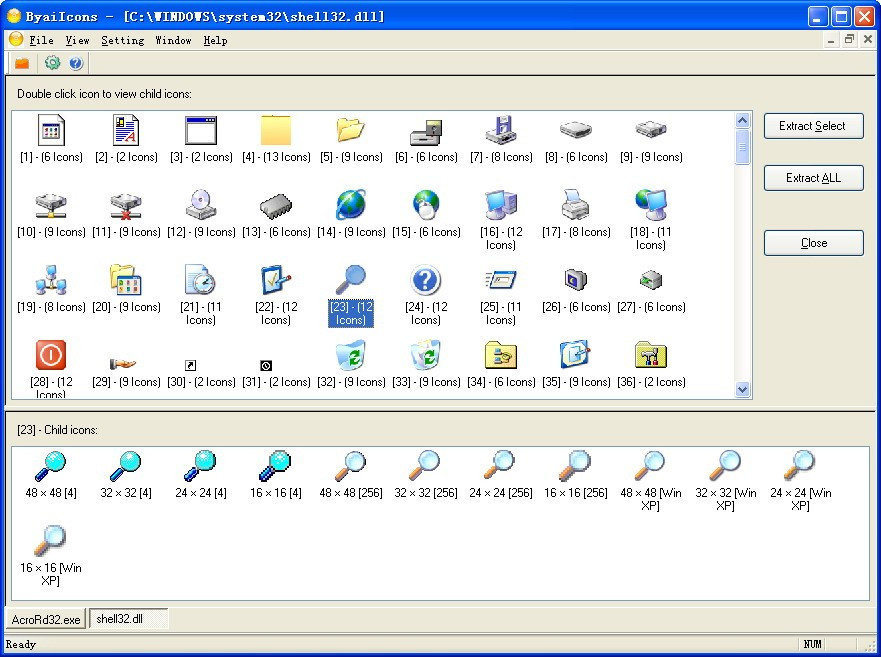Open the File menu
The height and width of the screenshot is (657, 881).
pos(42,40)
